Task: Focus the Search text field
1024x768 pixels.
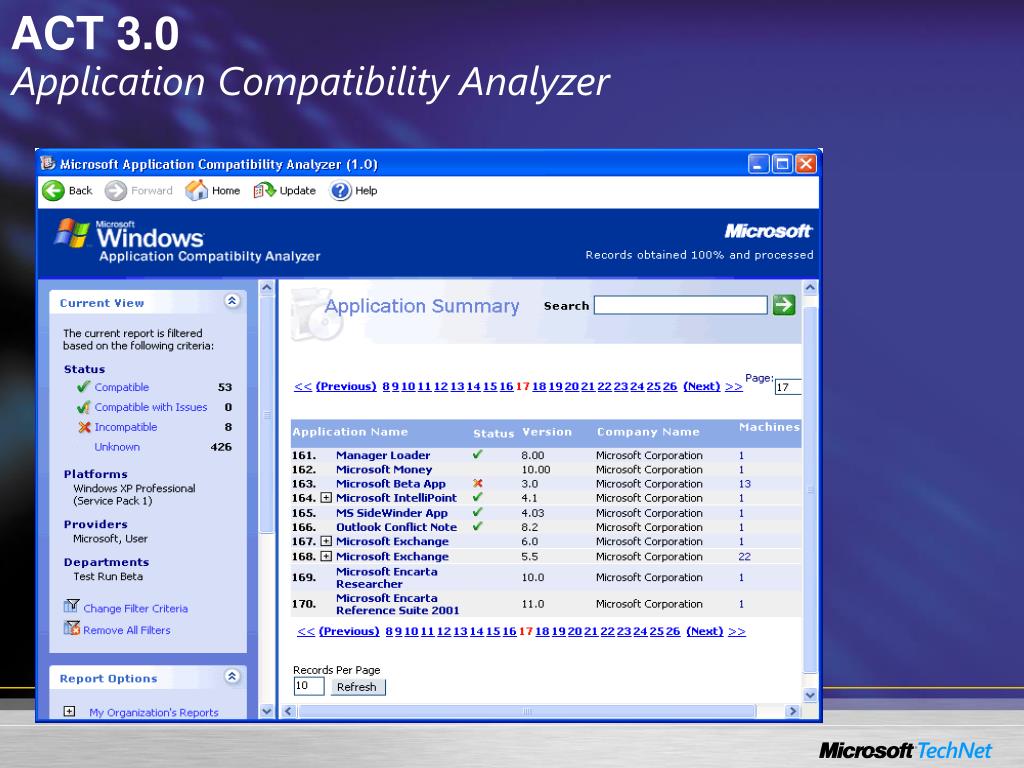Action: coord(680,305)
